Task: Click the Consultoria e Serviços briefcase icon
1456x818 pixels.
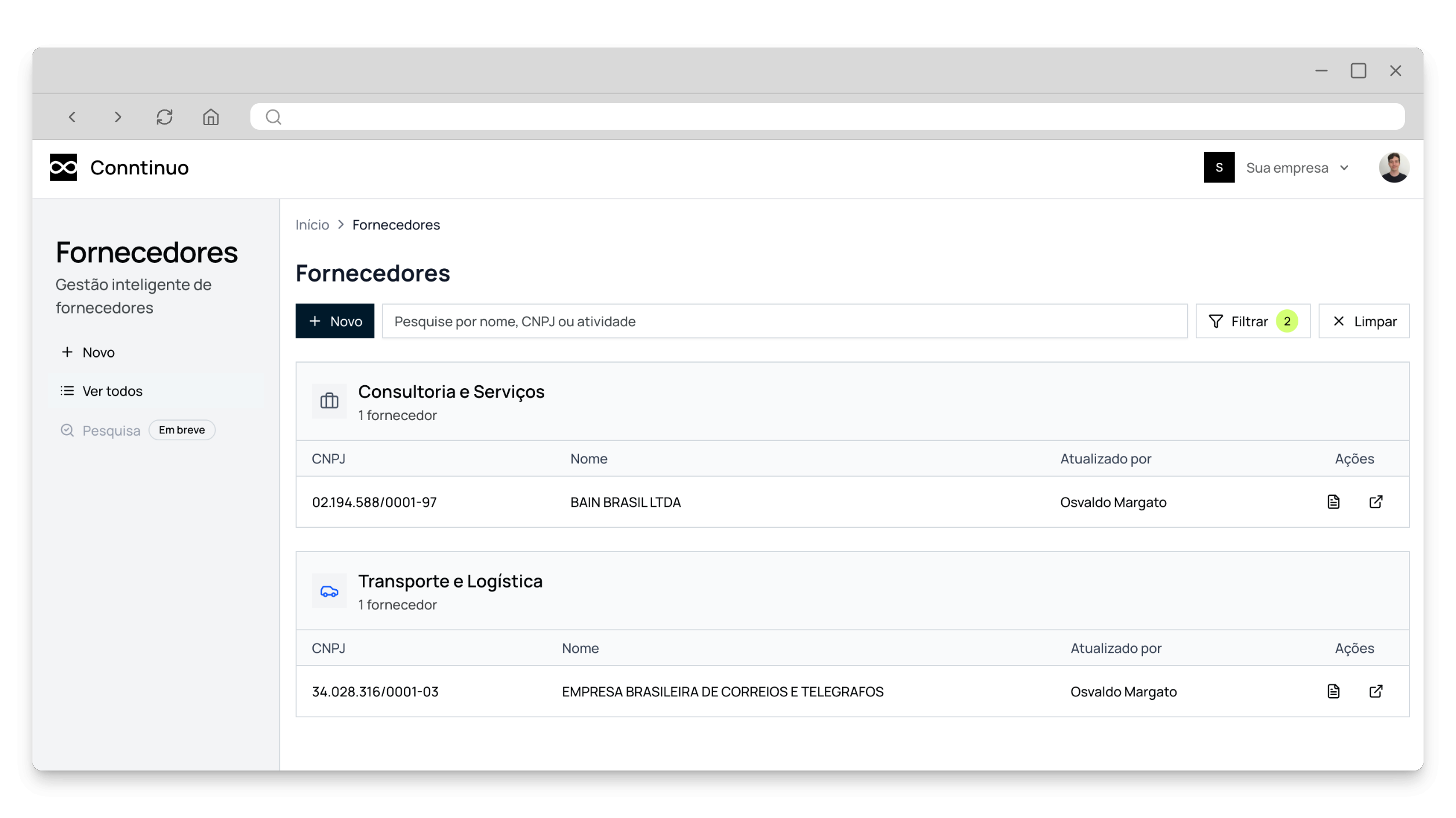Action: click(329, 401)
